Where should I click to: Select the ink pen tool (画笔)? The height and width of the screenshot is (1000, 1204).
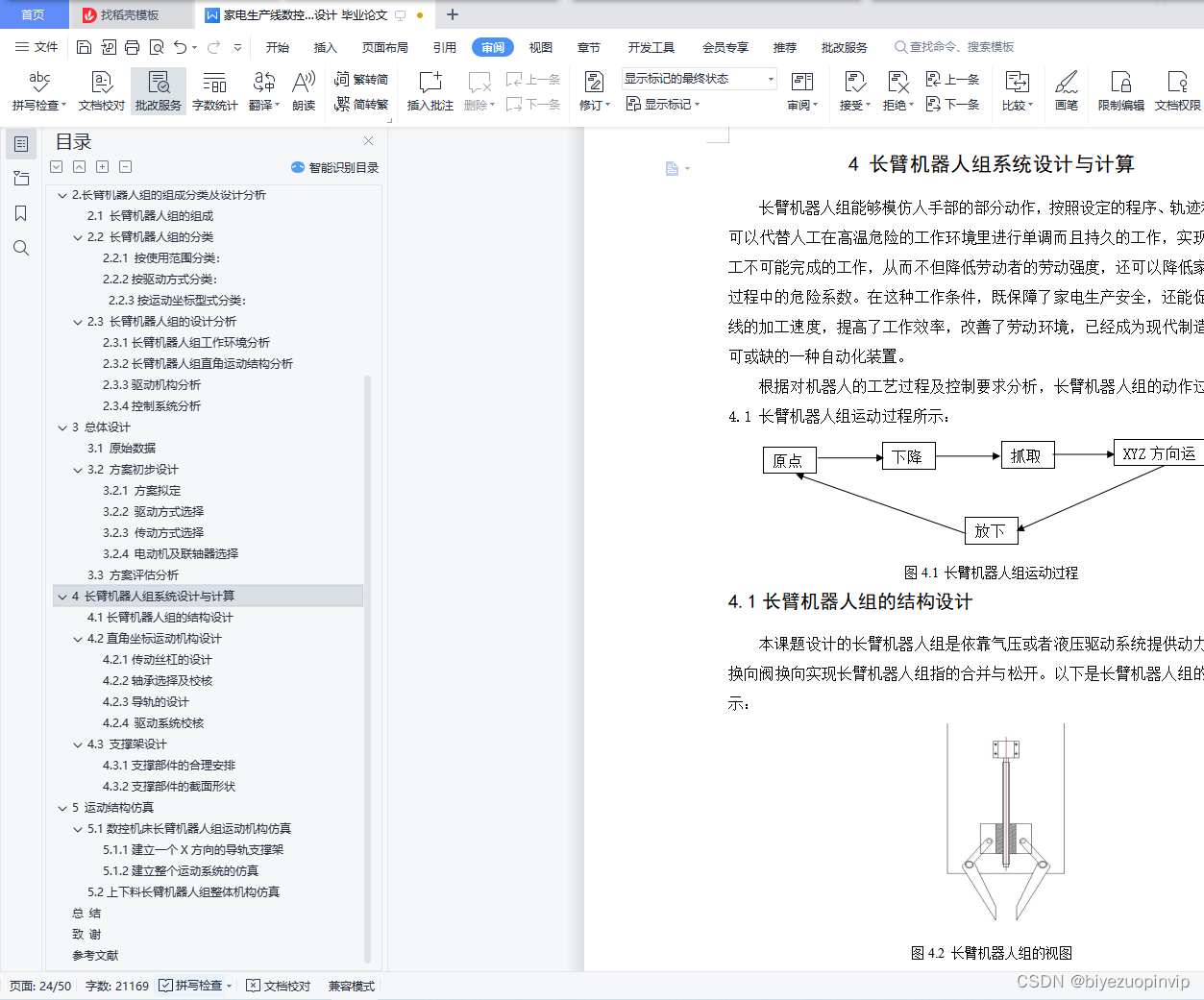click(x=1067, y=91)
